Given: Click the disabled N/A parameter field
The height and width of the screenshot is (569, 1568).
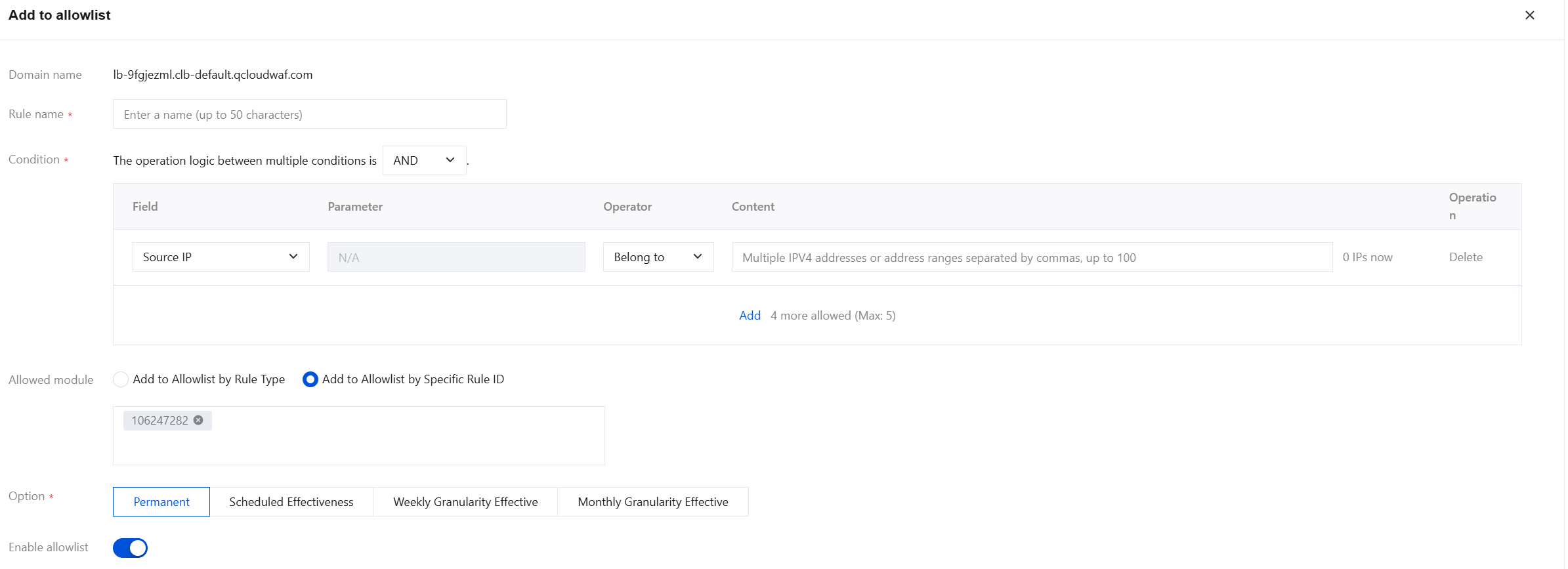Looking at the screenshot, I should [x=456, y=257].
